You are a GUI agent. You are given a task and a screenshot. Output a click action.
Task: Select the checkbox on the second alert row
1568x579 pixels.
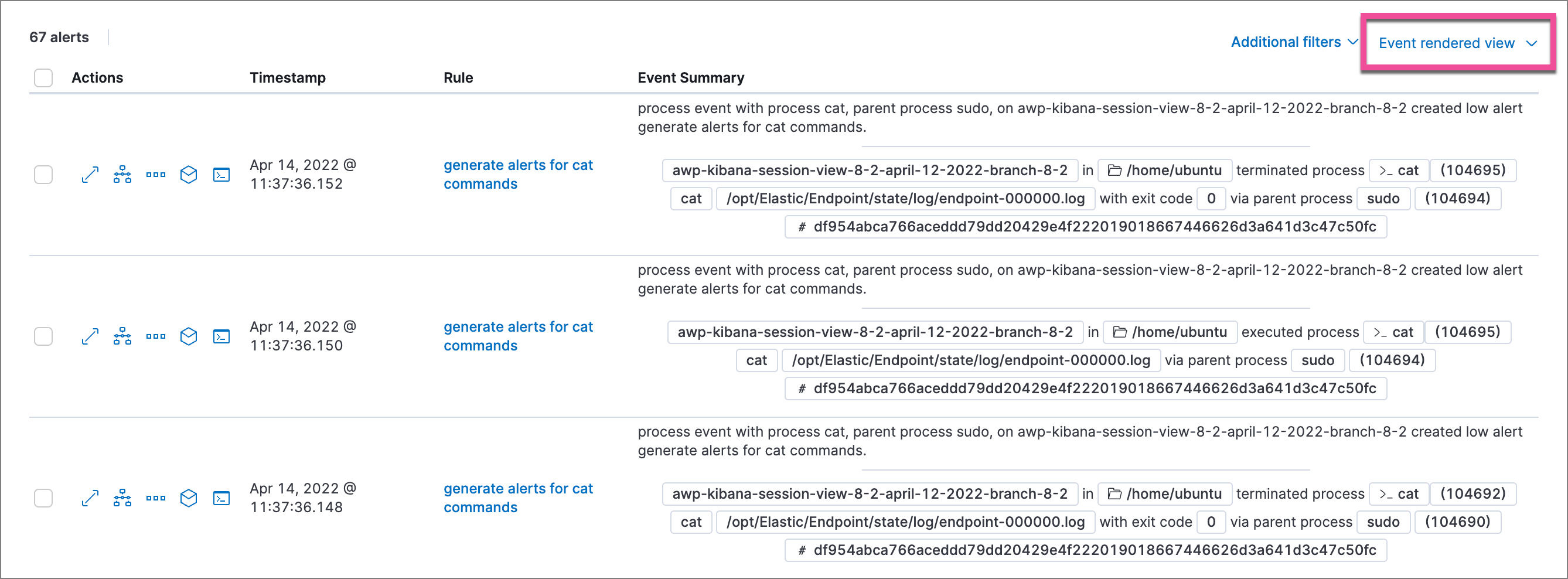[43, 336]
